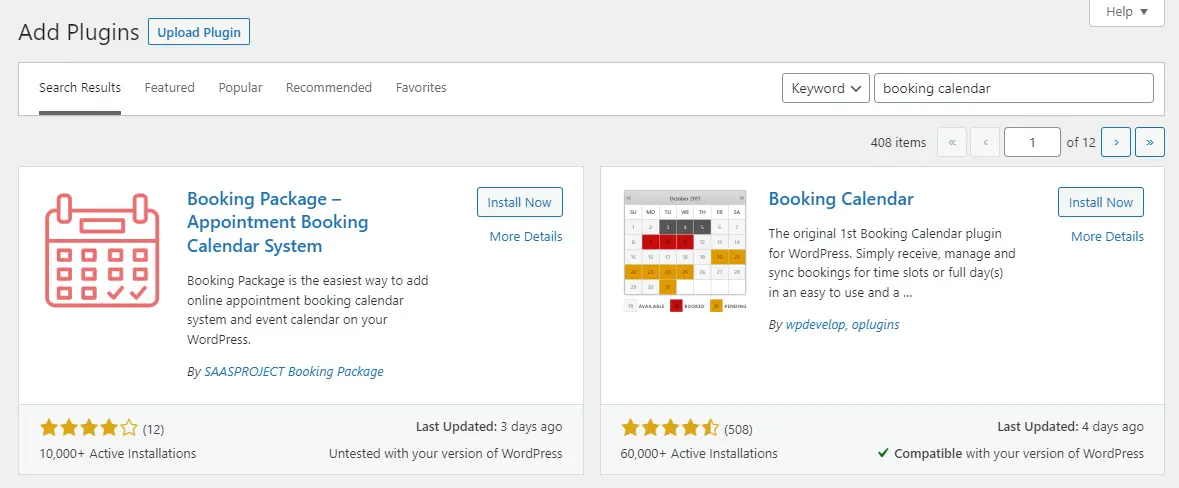Click the Booking Calendar star rating
Screen dimensions: 1179x488
point(670,429)
